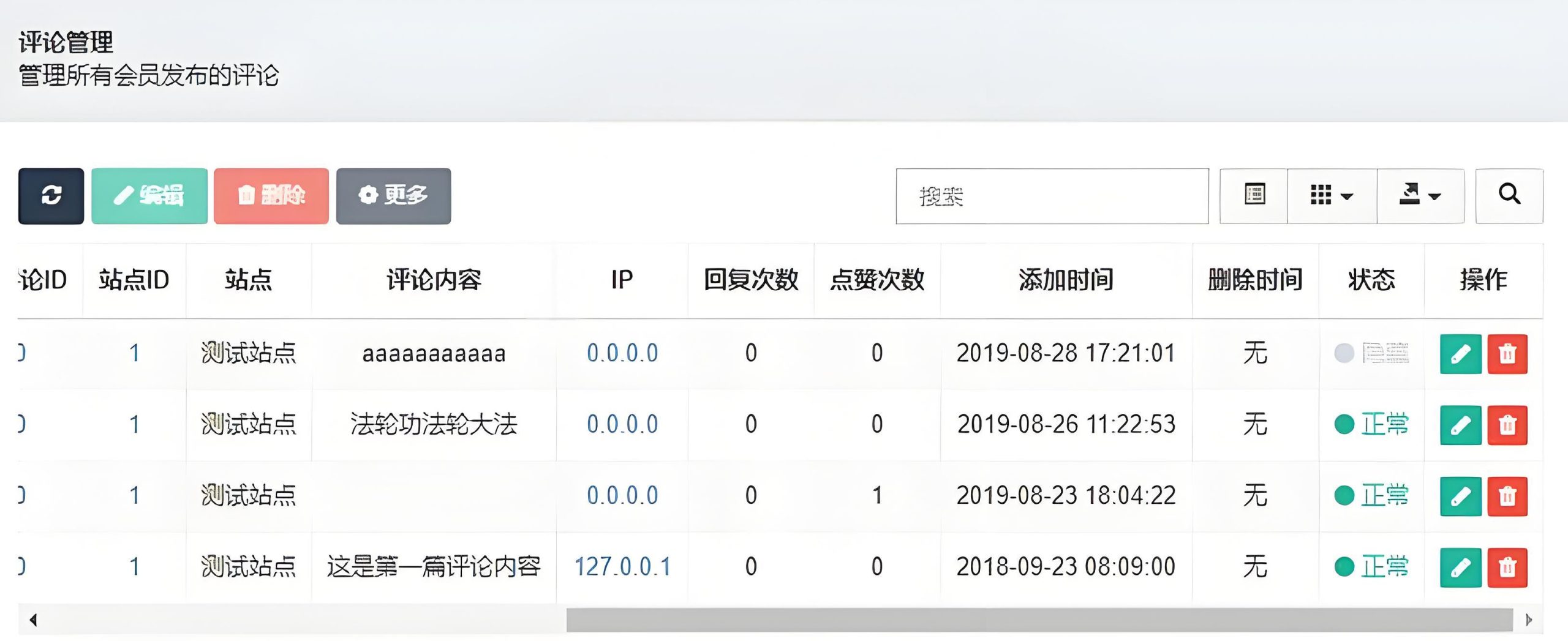This screenshot has width=1568, height=641.
Task: Delete the comment dated 2019-08-26 via trash icon
Action: [1507, 425]
